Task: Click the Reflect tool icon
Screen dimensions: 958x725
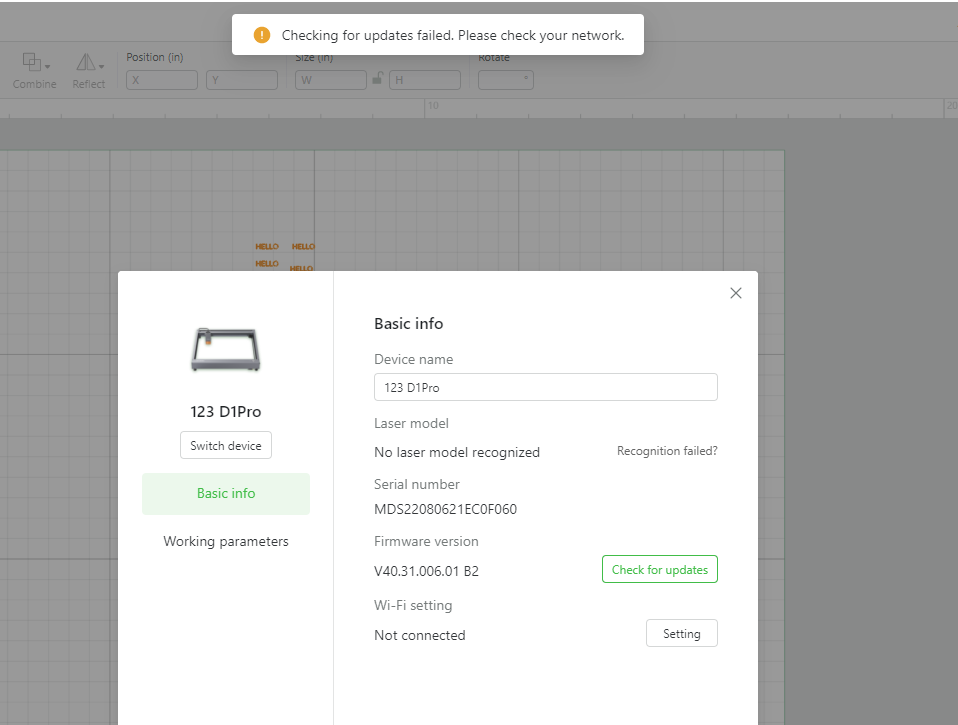Action: 85,62
